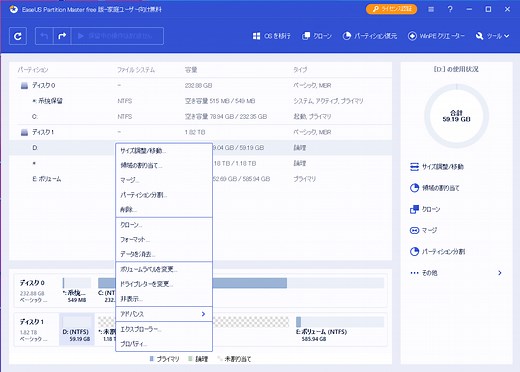Click the 合計 59.19 GB usage ring
Screen dimensions: 520x372
[x=456, y=116]
